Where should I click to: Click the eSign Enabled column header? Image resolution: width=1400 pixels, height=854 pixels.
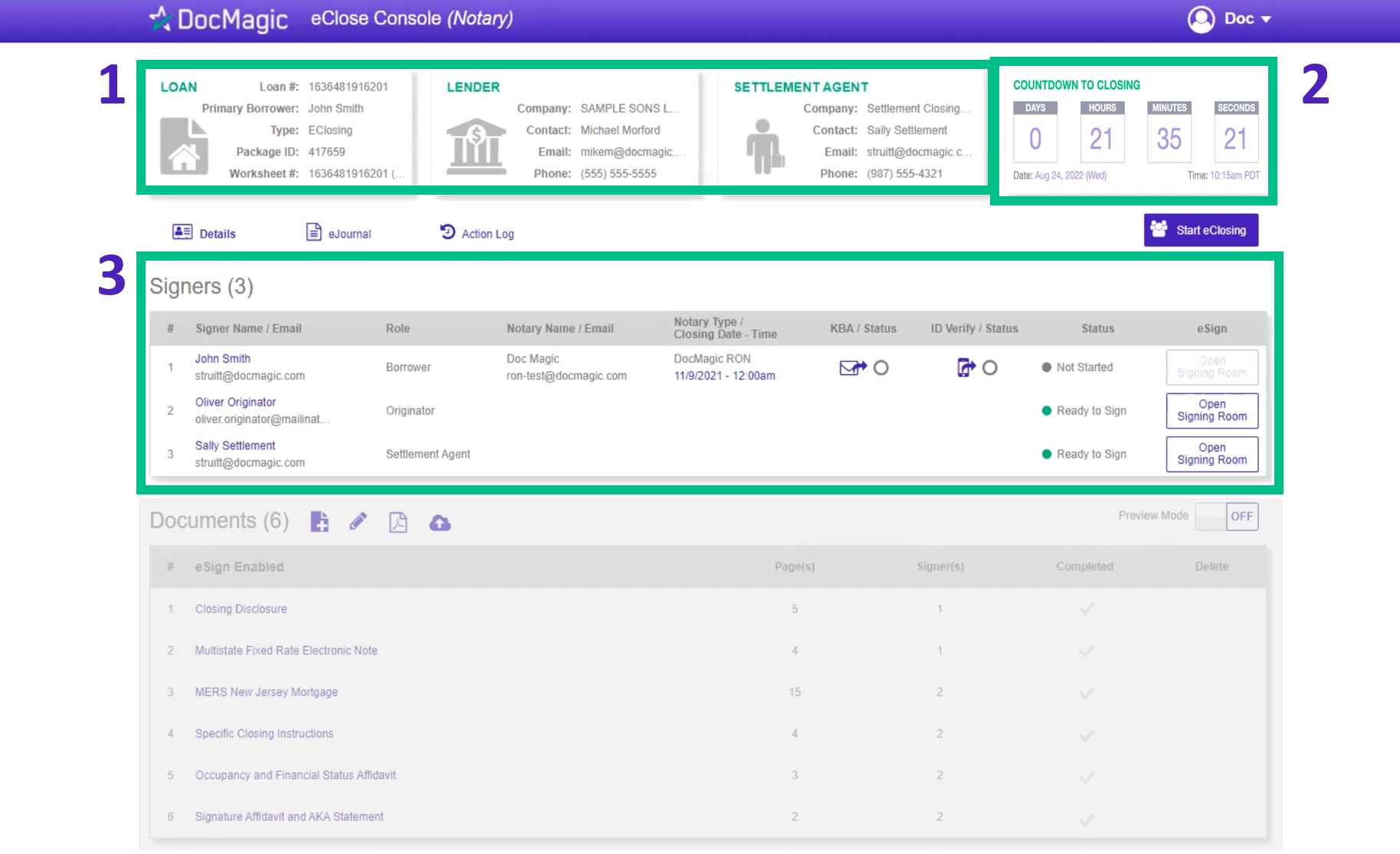point(239,567)
